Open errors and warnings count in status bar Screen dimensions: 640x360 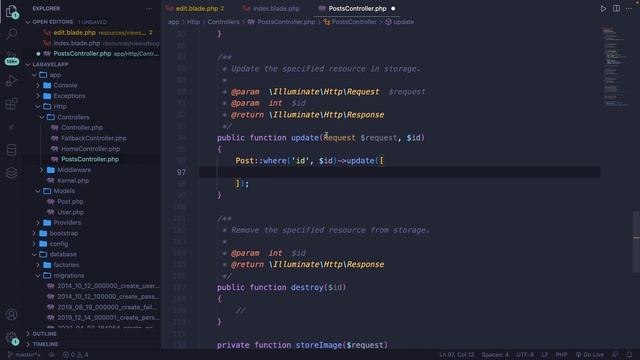click(76, 355)
